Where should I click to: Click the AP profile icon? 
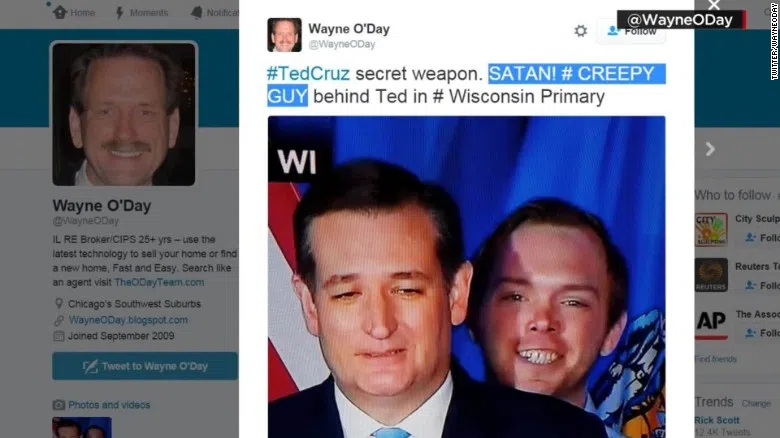711,323
